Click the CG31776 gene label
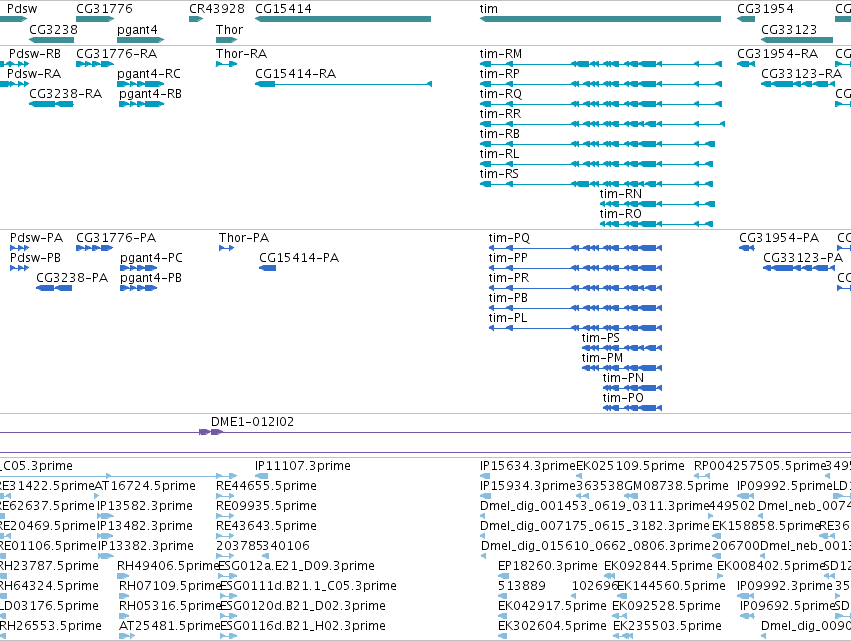Screen dimensions: 851x641 (x=104, y=9)
